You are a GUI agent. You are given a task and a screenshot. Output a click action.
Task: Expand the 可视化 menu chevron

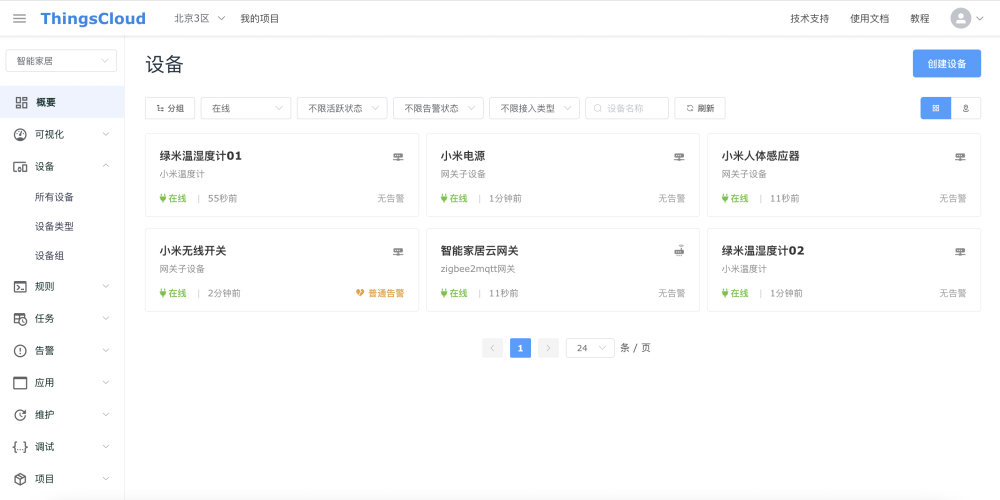coord(106,135)
